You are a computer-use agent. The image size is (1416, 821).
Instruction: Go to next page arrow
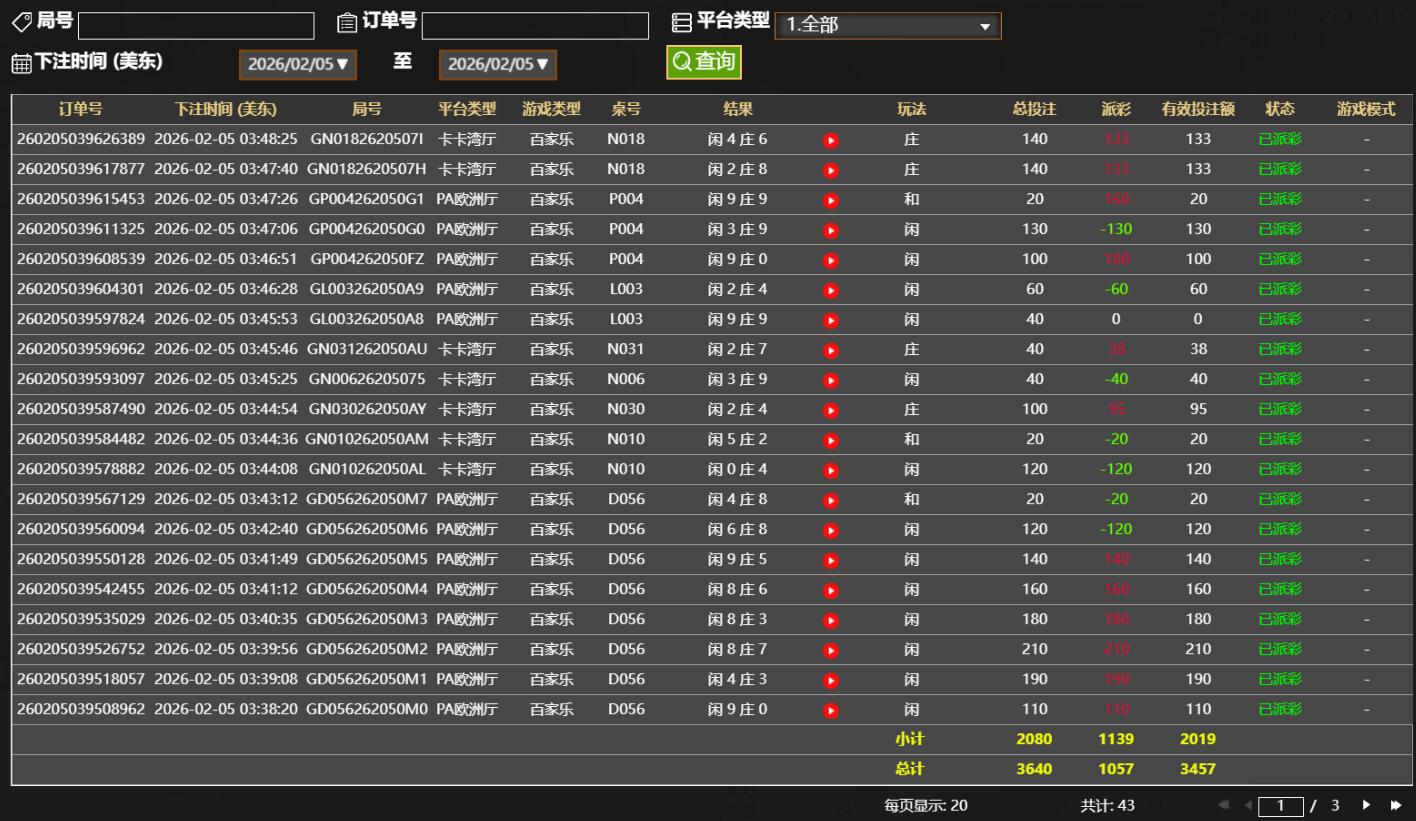click(x=1367, y=805)
